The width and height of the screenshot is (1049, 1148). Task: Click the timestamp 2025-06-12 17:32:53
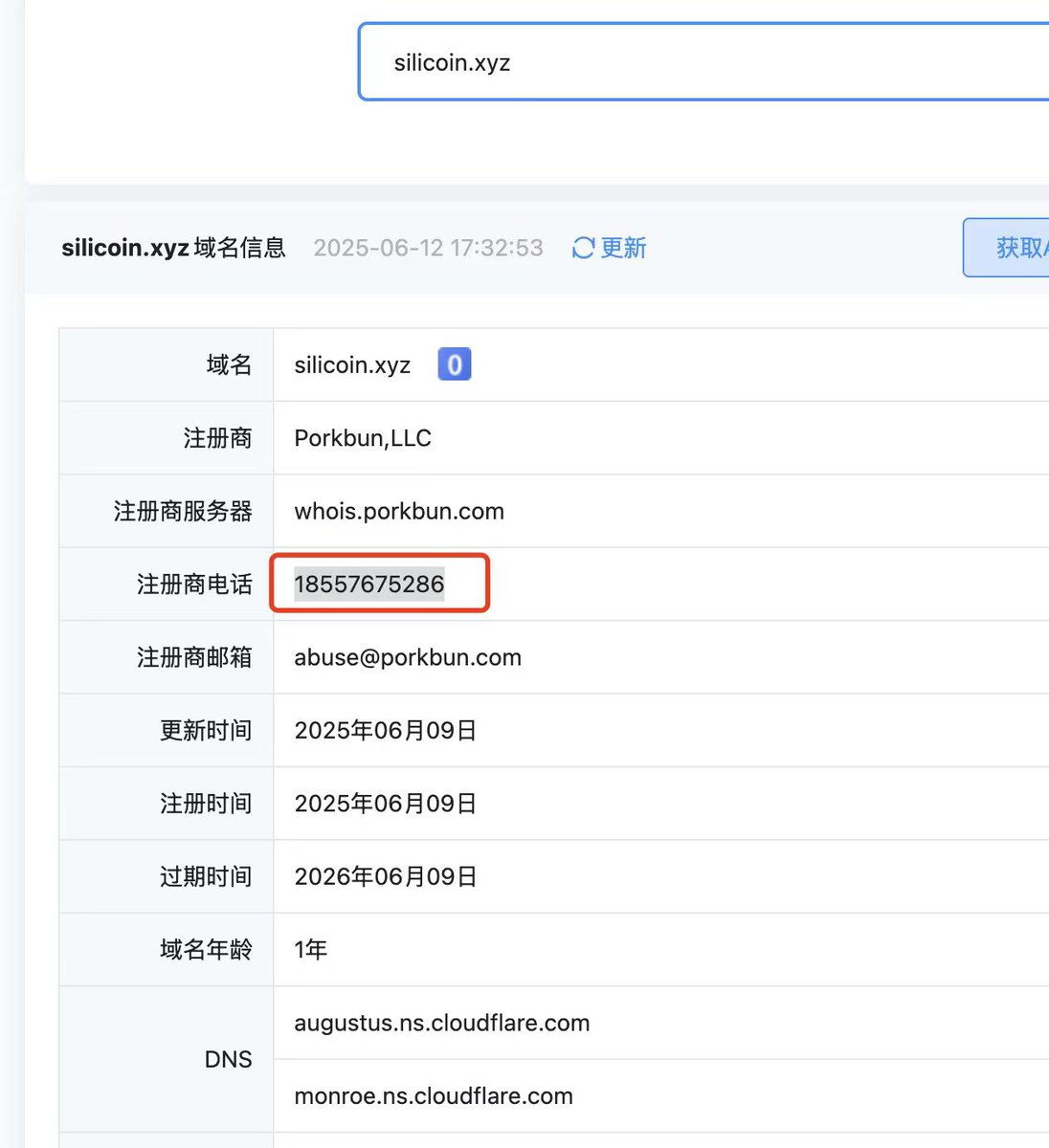click(428, 248)
